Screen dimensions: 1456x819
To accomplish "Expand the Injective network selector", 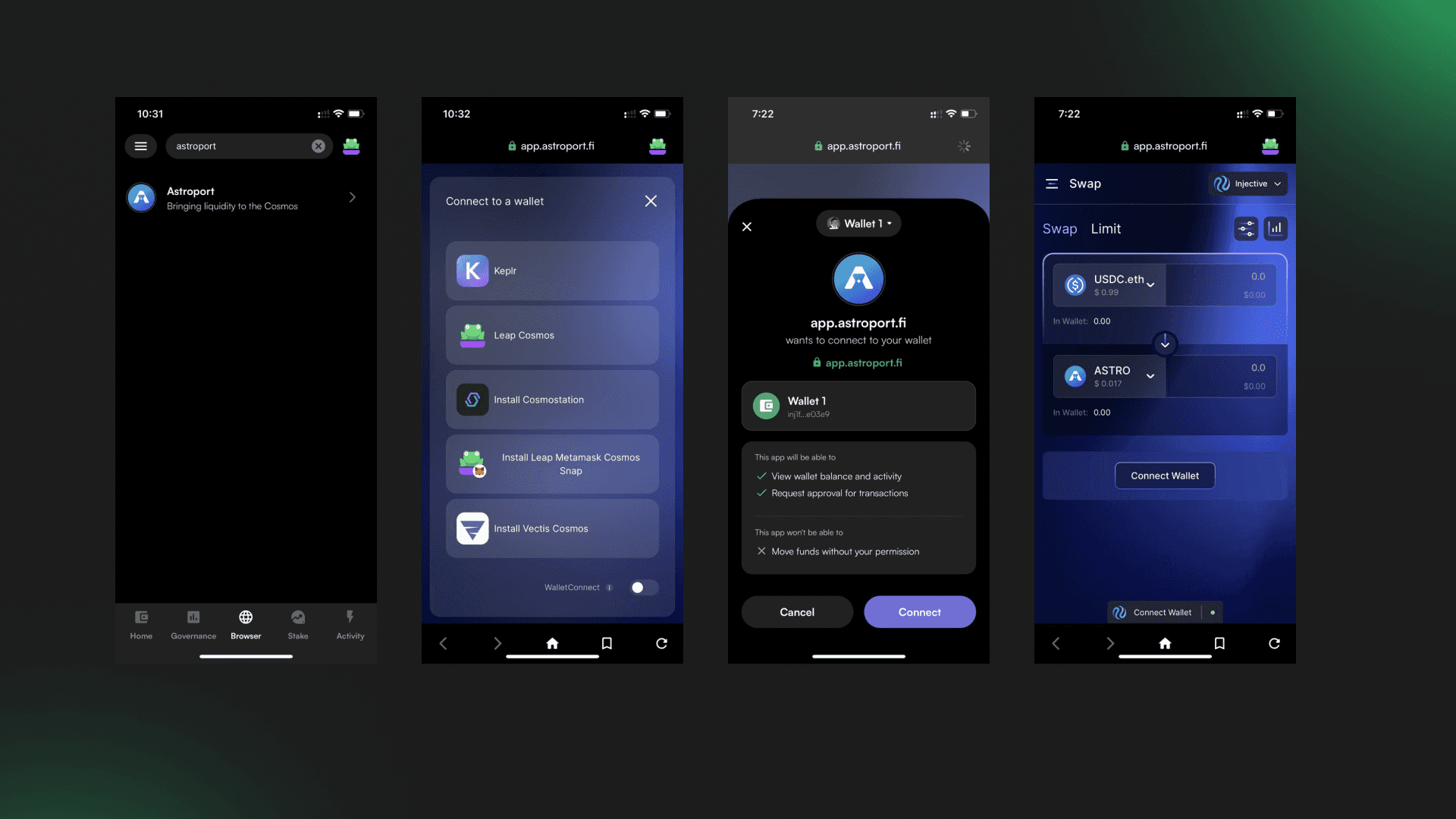I will point(1248,183).
